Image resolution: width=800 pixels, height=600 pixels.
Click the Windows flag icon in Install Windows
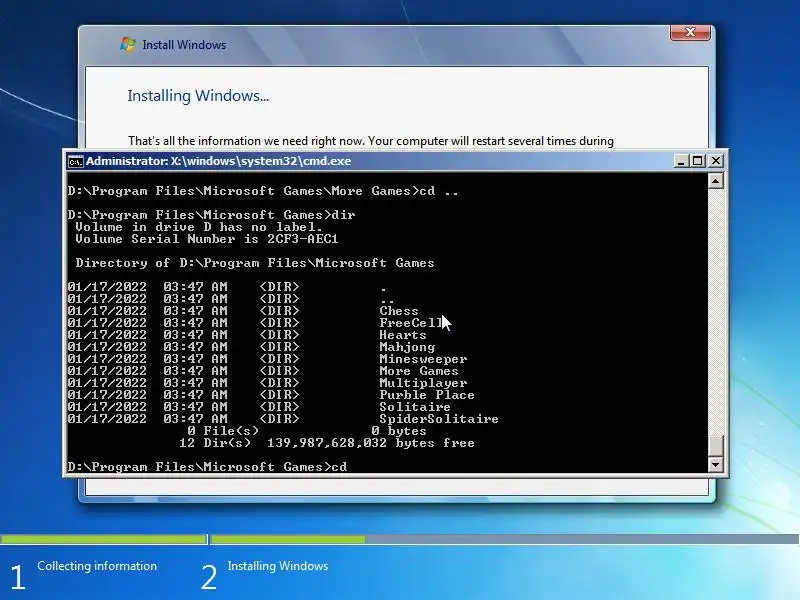pyautogui.click(x=128, y=44)
